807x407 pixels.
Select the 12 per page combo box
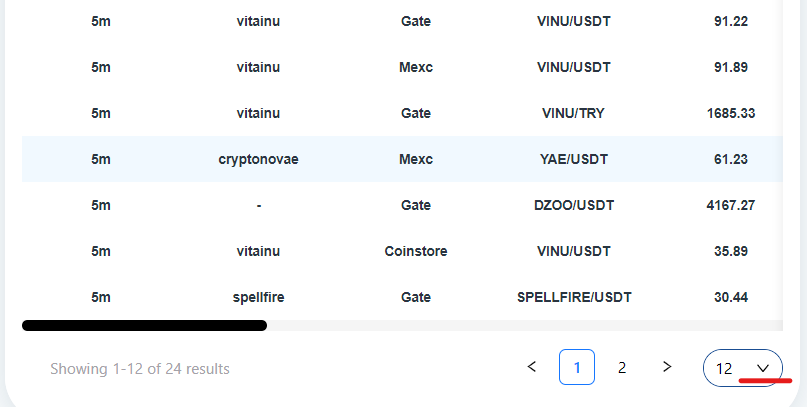743,368
